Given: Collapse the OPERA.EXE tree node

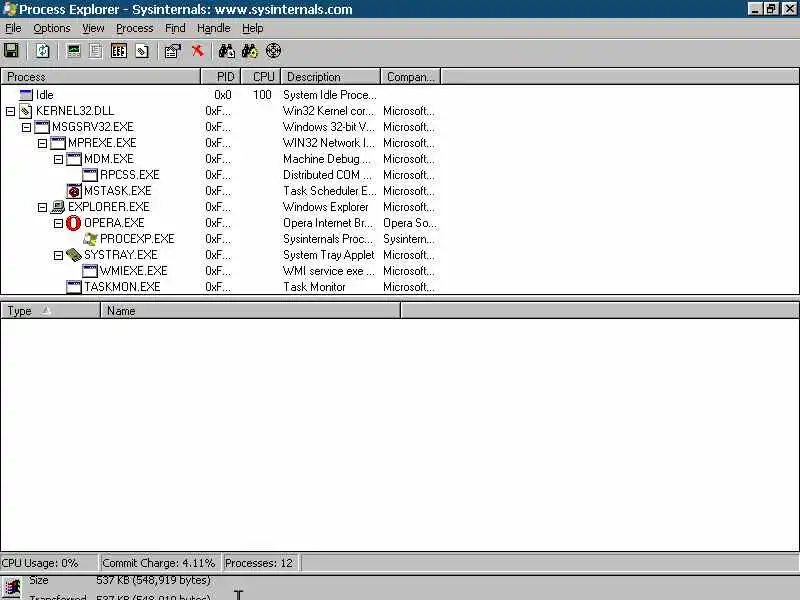Looking at the screenshot, I should tap(58, 223).
